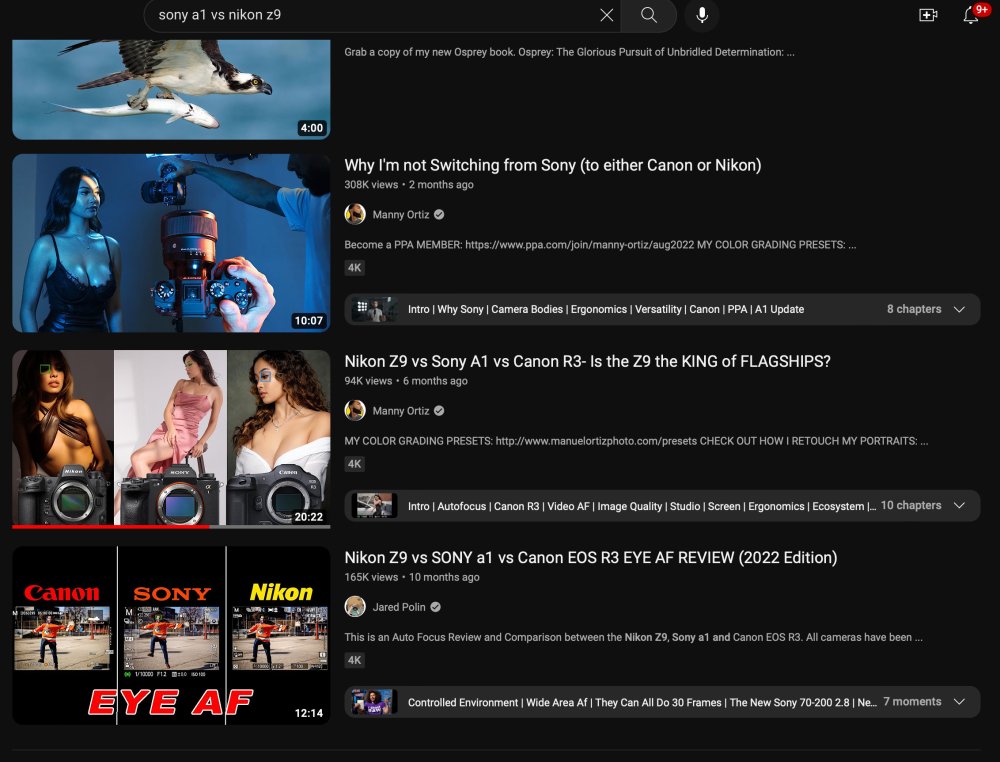This screenshot has width=1000, height=762.
Task: Open Jared Polin channel avatar
Action: coord(355,606)
